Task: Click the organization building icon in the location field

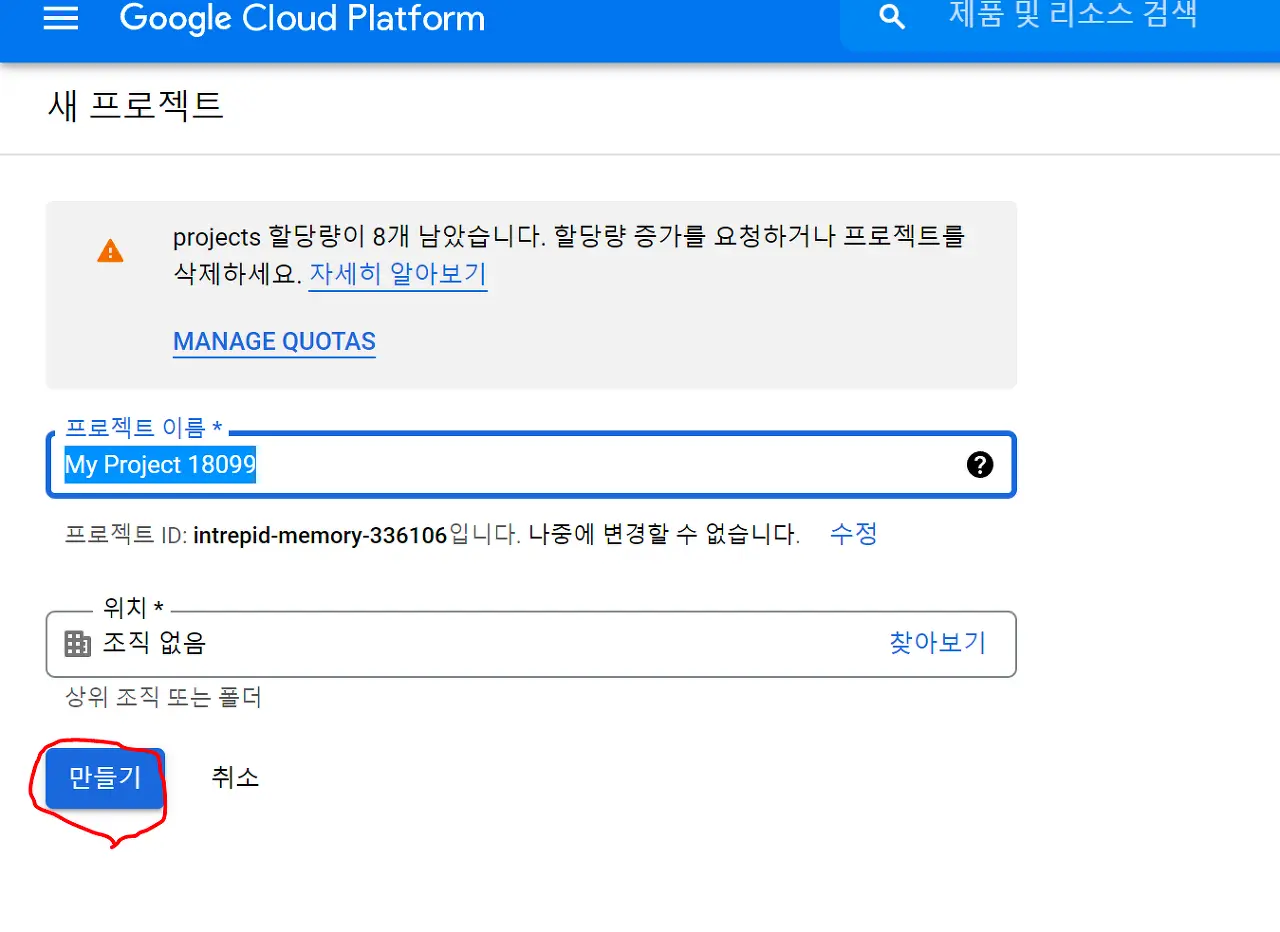Action: tap(77, 643)
